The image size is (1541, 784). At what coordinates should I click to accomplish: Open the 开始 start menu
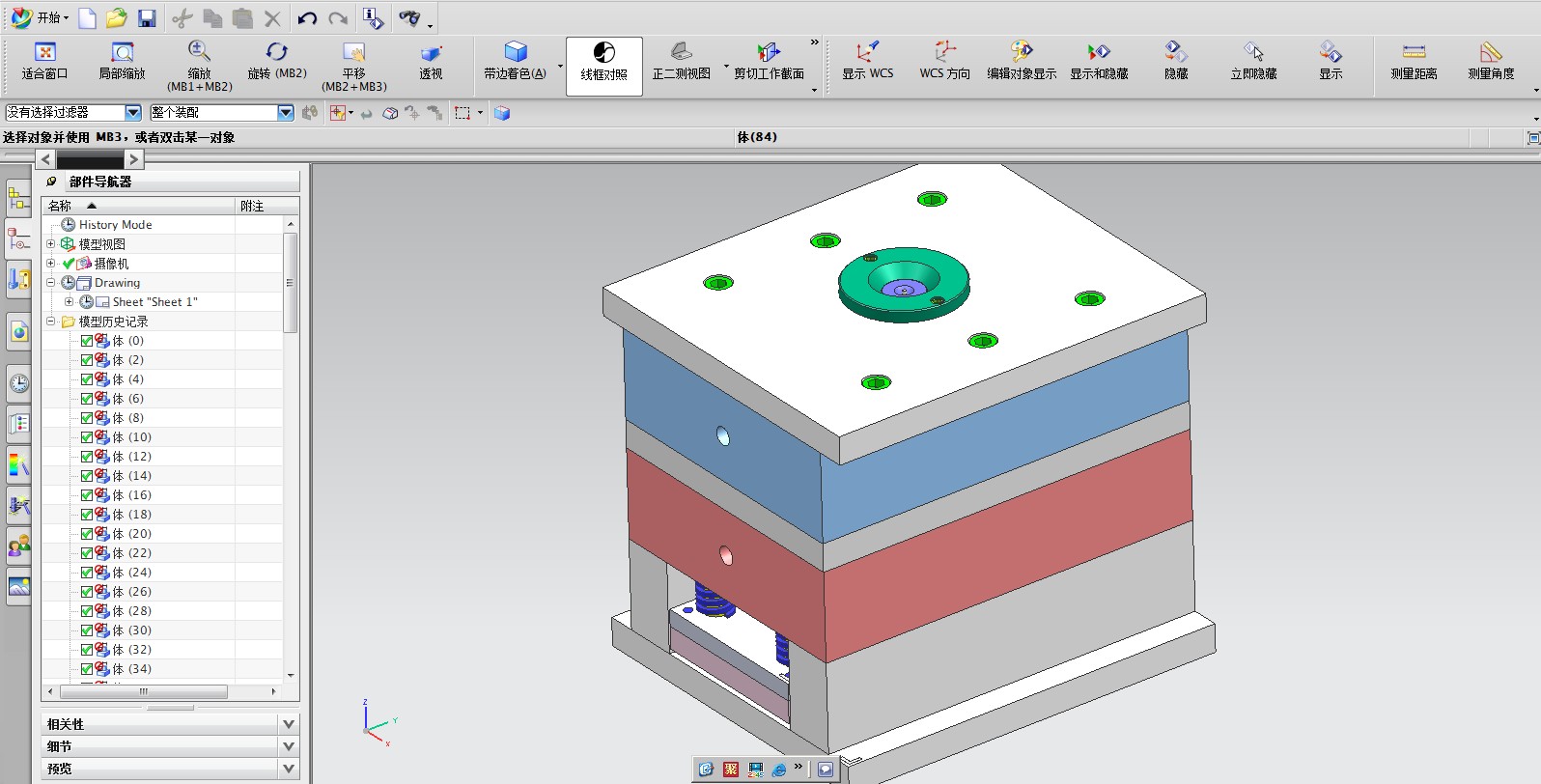(x=40, y=17)
